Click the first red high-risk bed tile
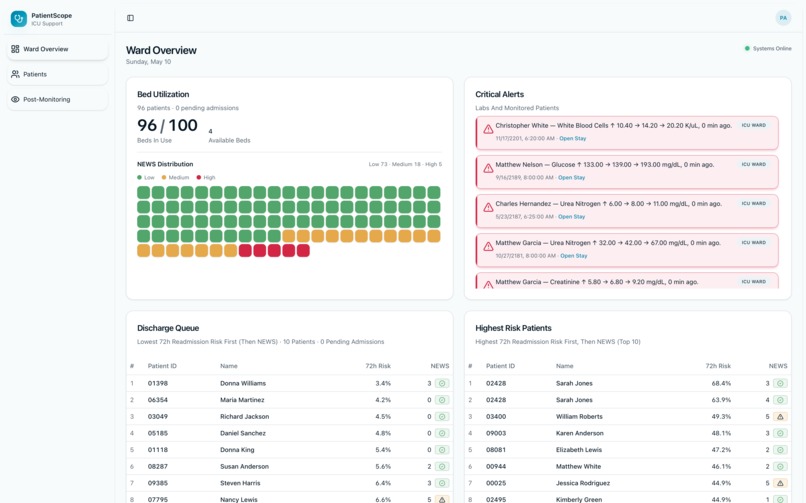This screenshot has height=503, width=806. tap(245, 251)
